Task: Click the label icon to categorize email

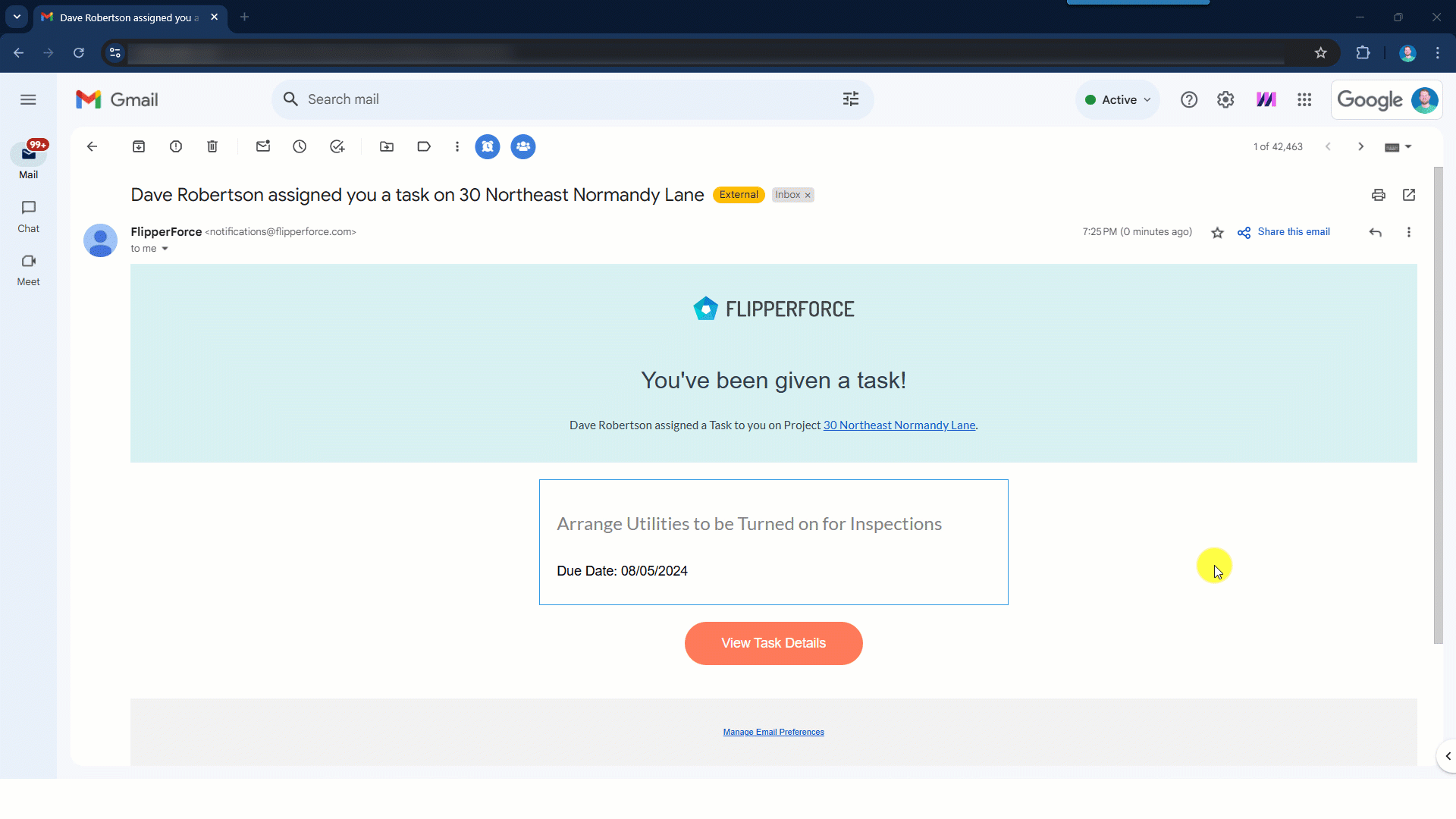Action: click(424, 147)
